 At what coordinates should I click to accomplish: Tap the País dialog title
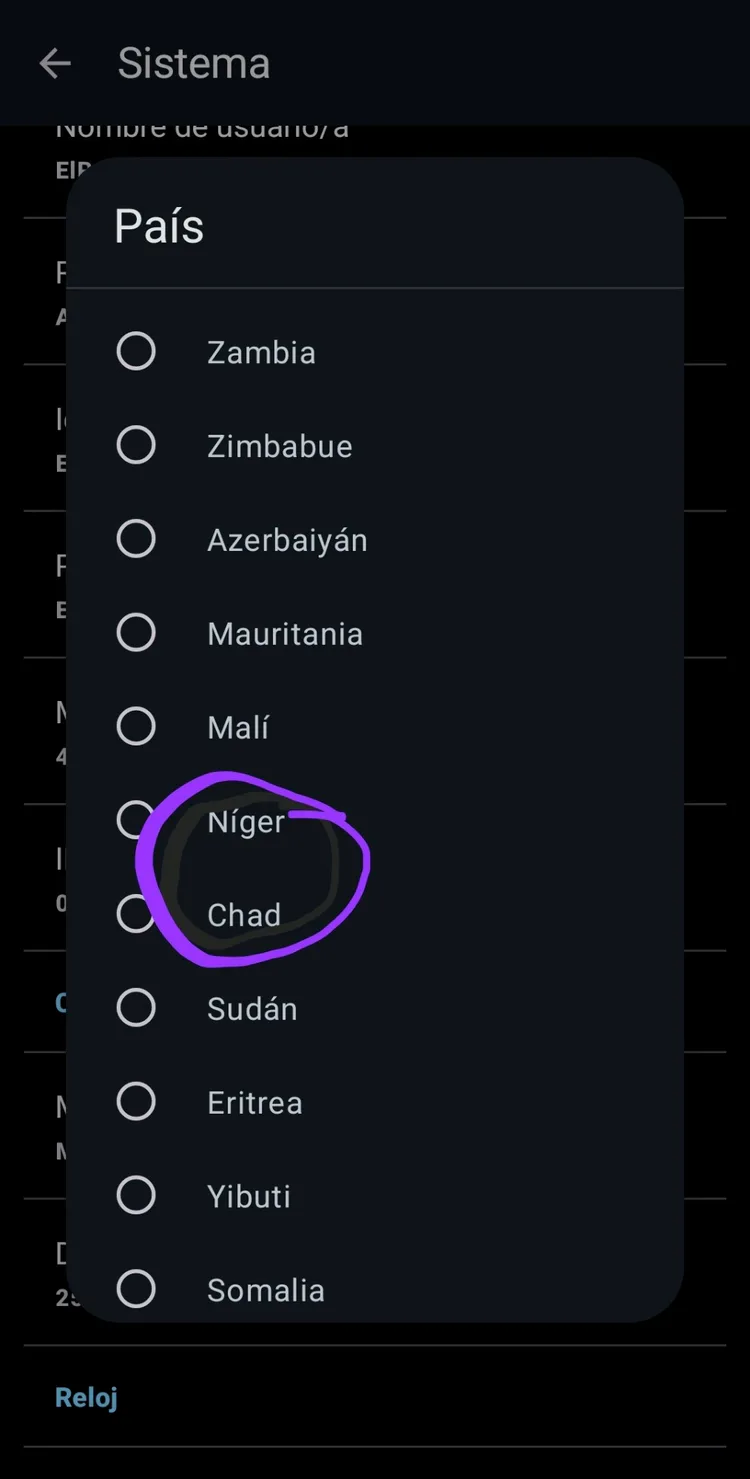tap(159, 226)
